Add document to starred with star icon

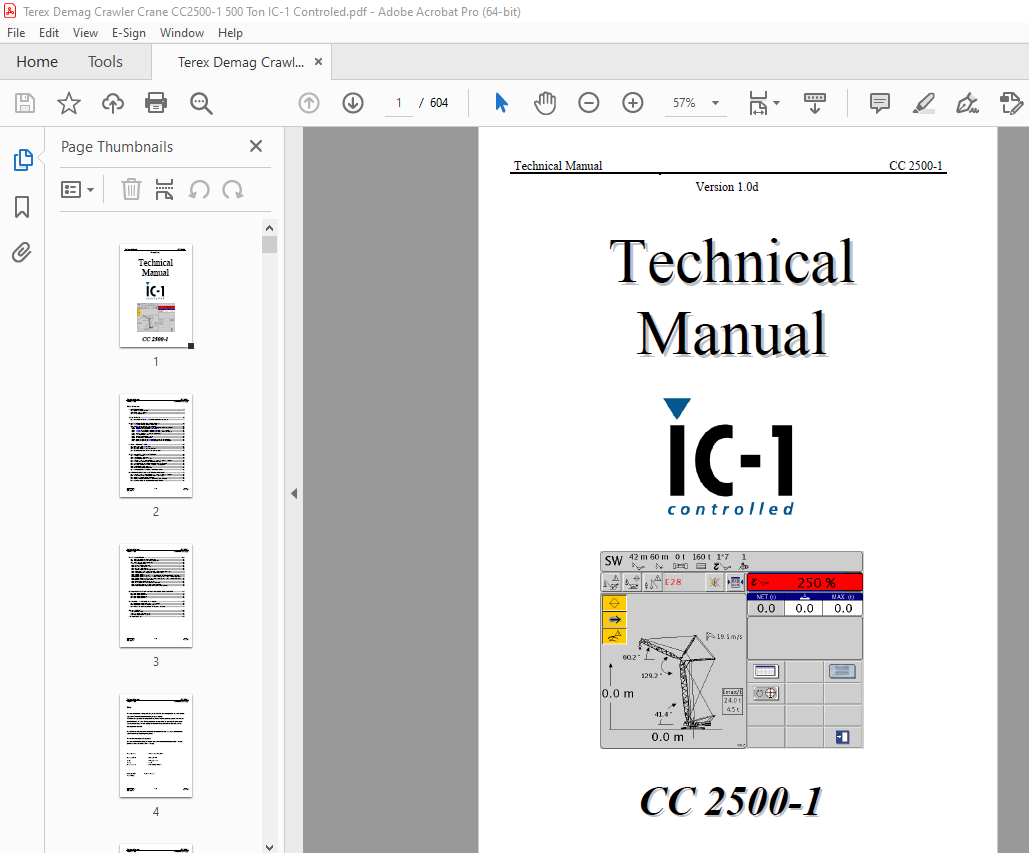coord(69,103)
